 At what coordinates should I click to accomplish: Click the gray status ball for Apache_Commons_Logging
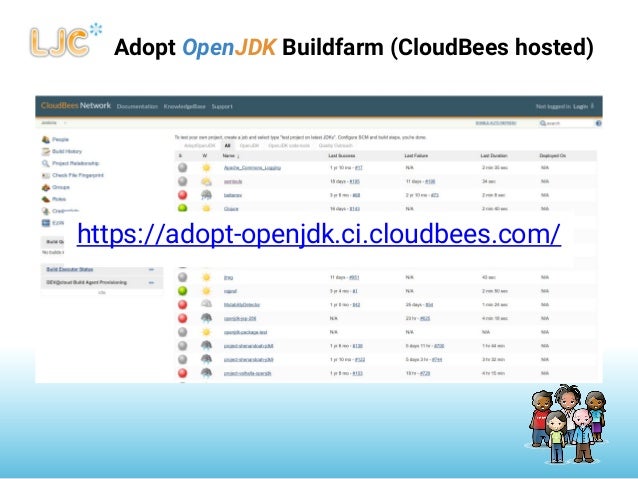coord(183,168)
